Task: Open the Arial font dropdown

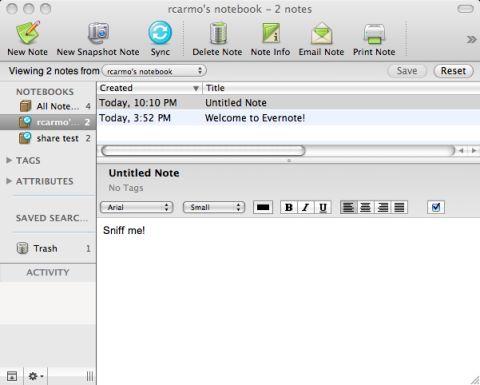Action: point(137,207)
